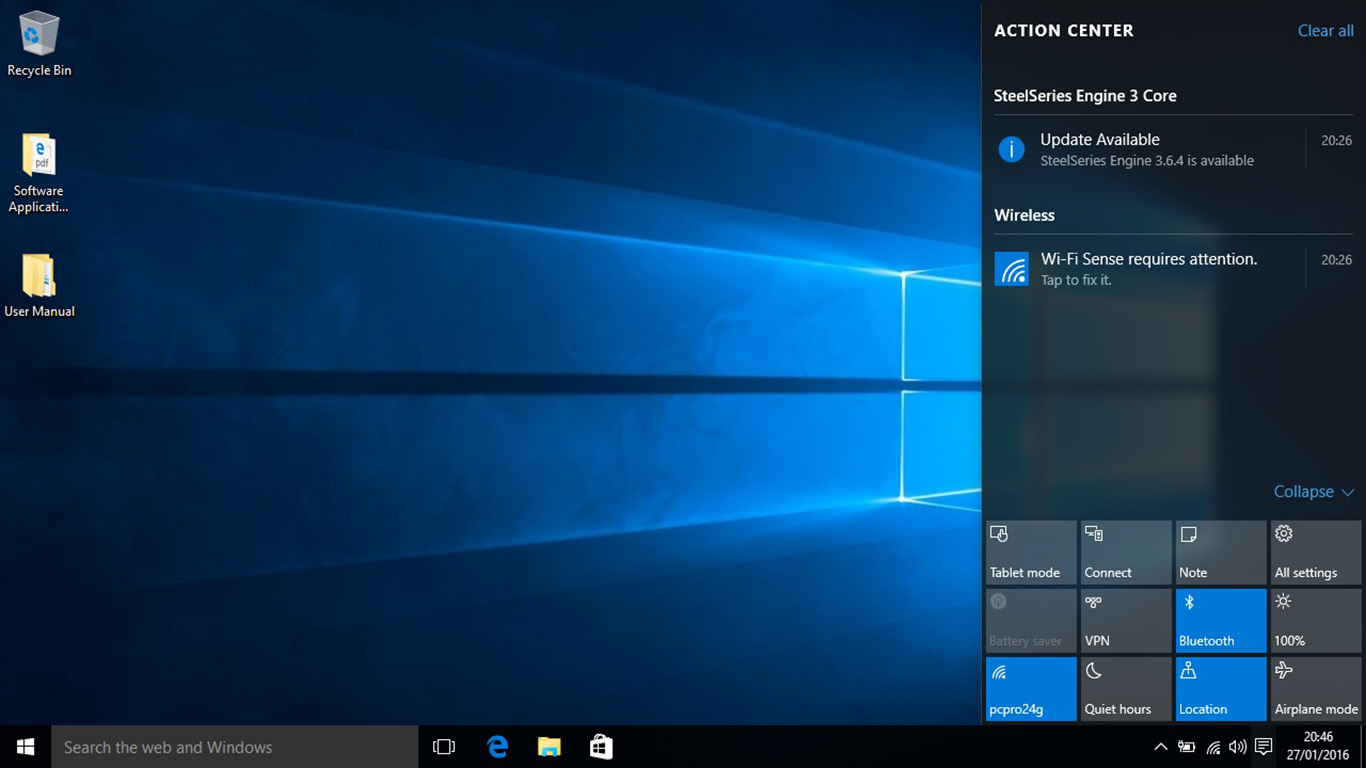Collapse the quick actions panel
This screenshot has width=1366, height=768.
[x=1312, y=492]
